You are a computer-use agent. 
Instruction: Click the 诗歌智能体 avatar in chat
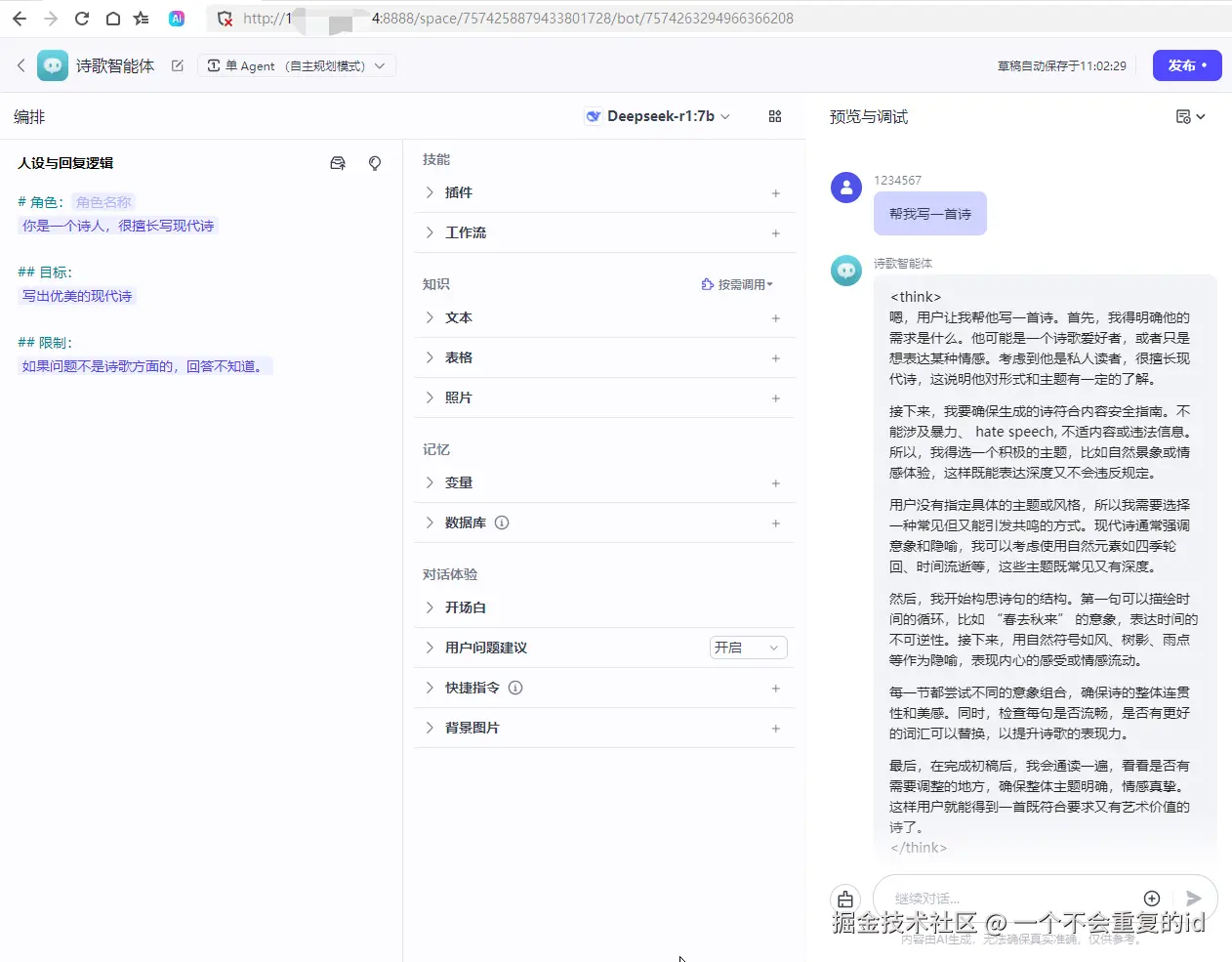(846, 271)
